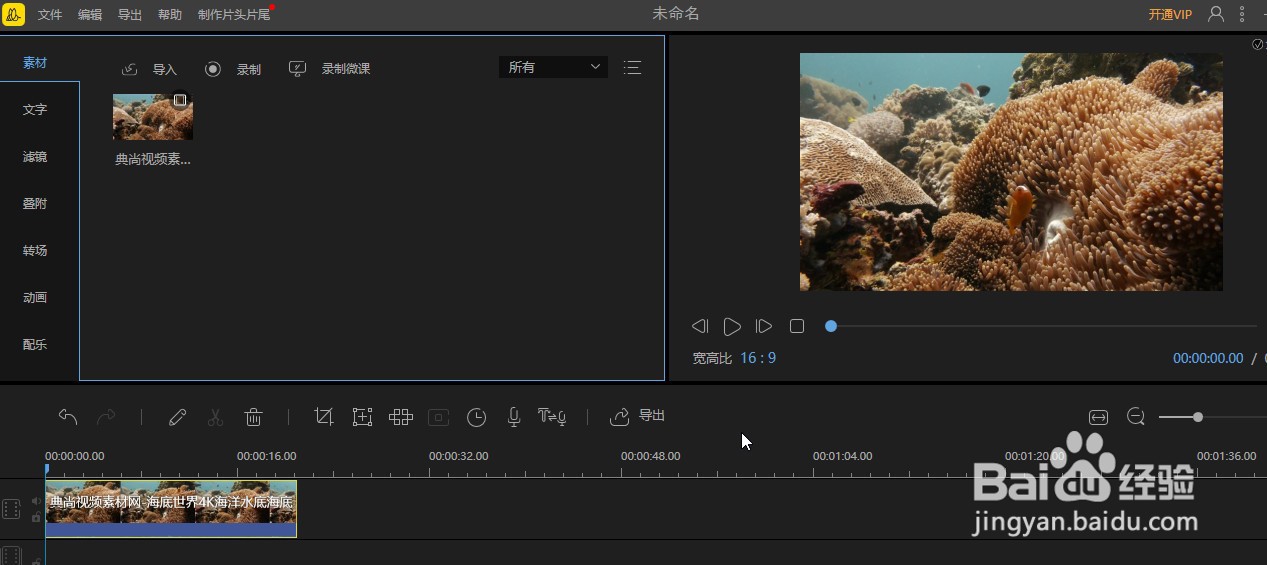Viewport: 1267px width, 565px height.
Task: Delete the selected clip with trash icon
Action: (x=254, y=417)
